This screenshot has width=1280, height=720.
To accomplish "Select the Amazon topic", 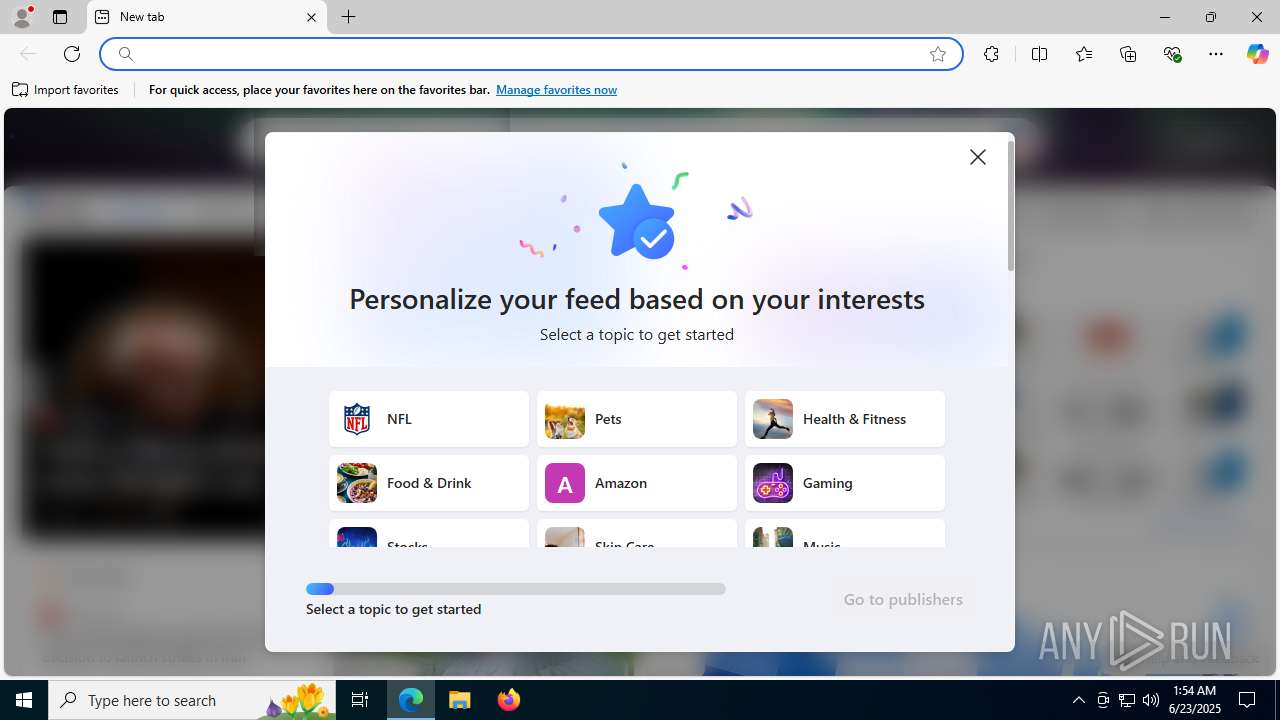I will [x=637, y=483].
